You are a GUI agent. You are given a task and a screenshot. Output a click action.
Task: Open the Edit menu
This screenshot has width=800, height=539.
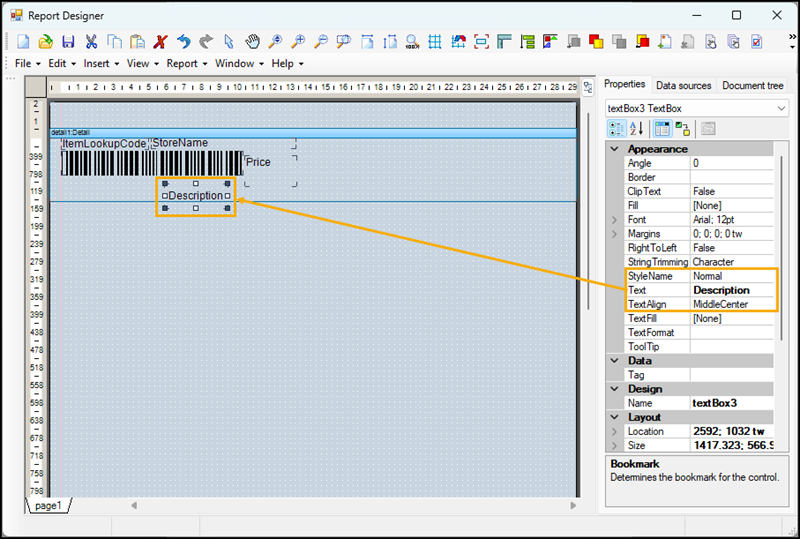pos(62,64)
